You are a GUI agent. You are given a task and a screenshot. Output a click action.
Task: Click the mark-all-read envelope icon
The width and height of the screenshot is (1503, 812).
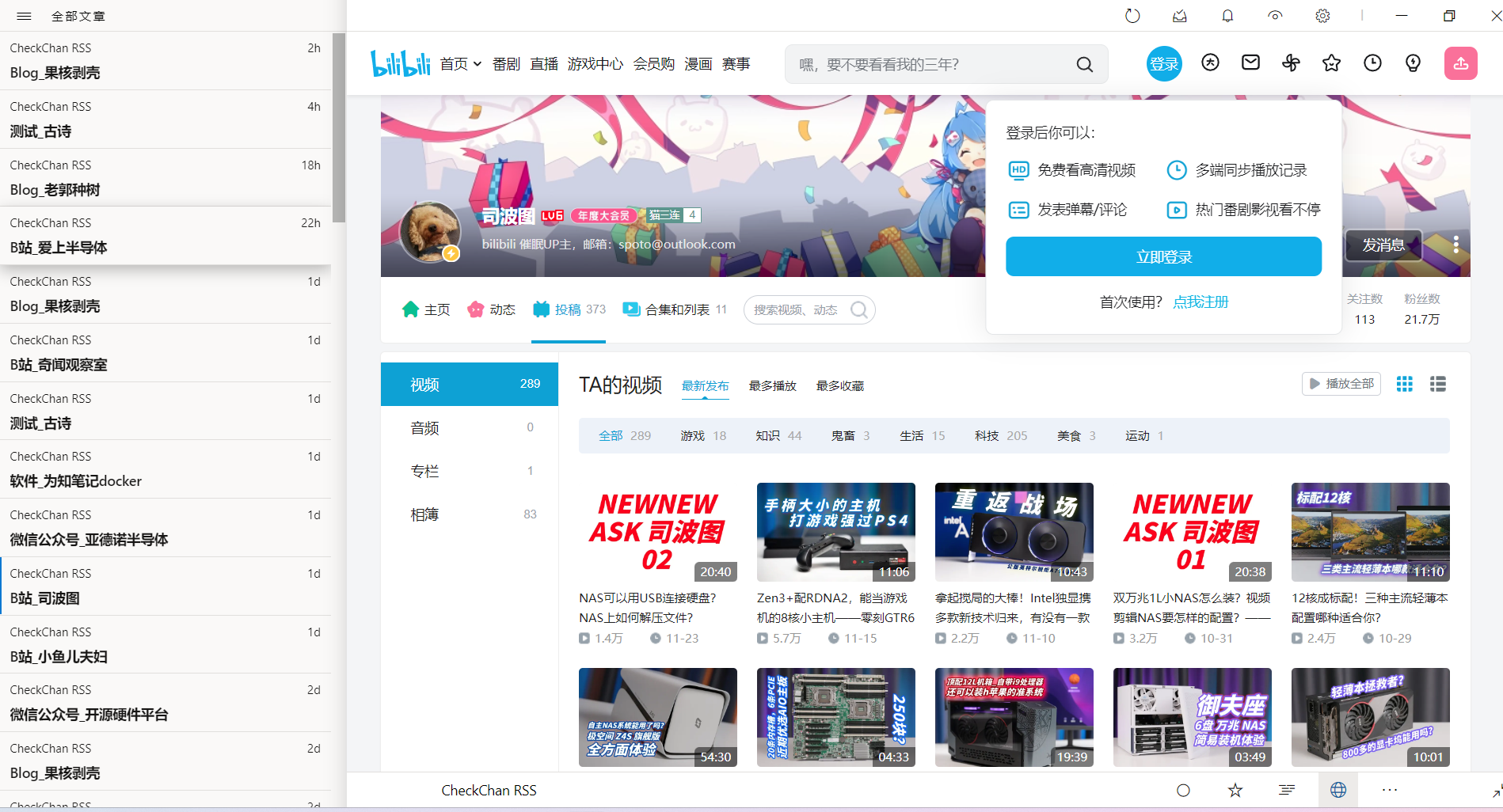1180,16
